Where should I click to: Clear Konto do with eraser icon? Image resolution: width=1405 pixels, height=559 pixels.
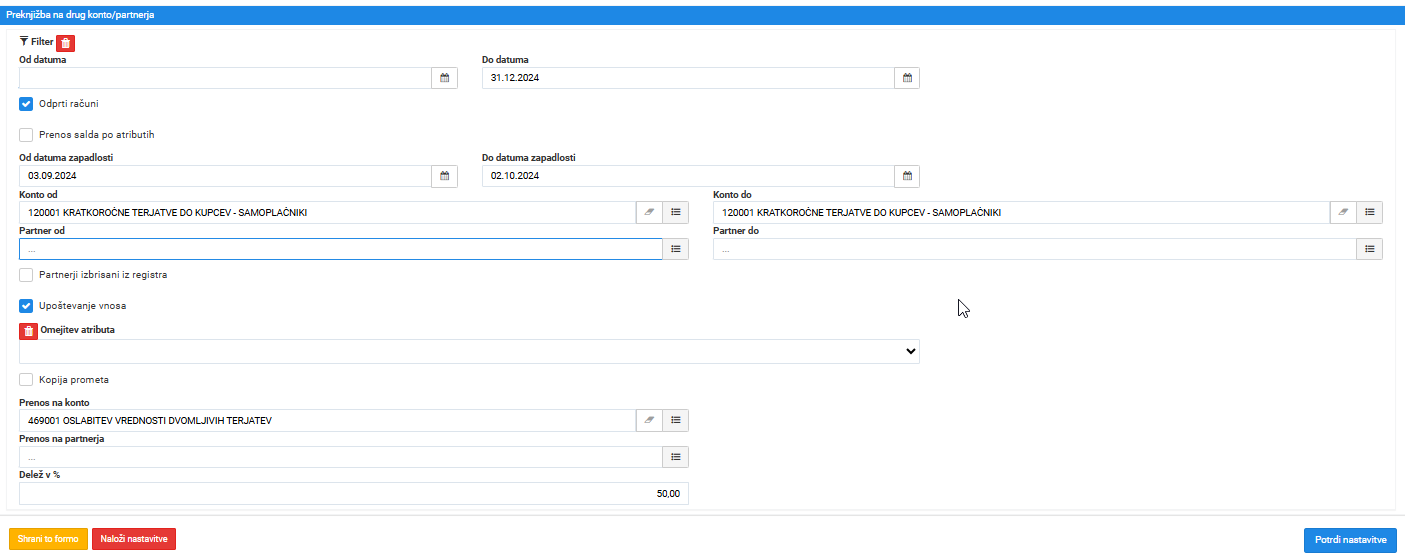coord(1343,212)
